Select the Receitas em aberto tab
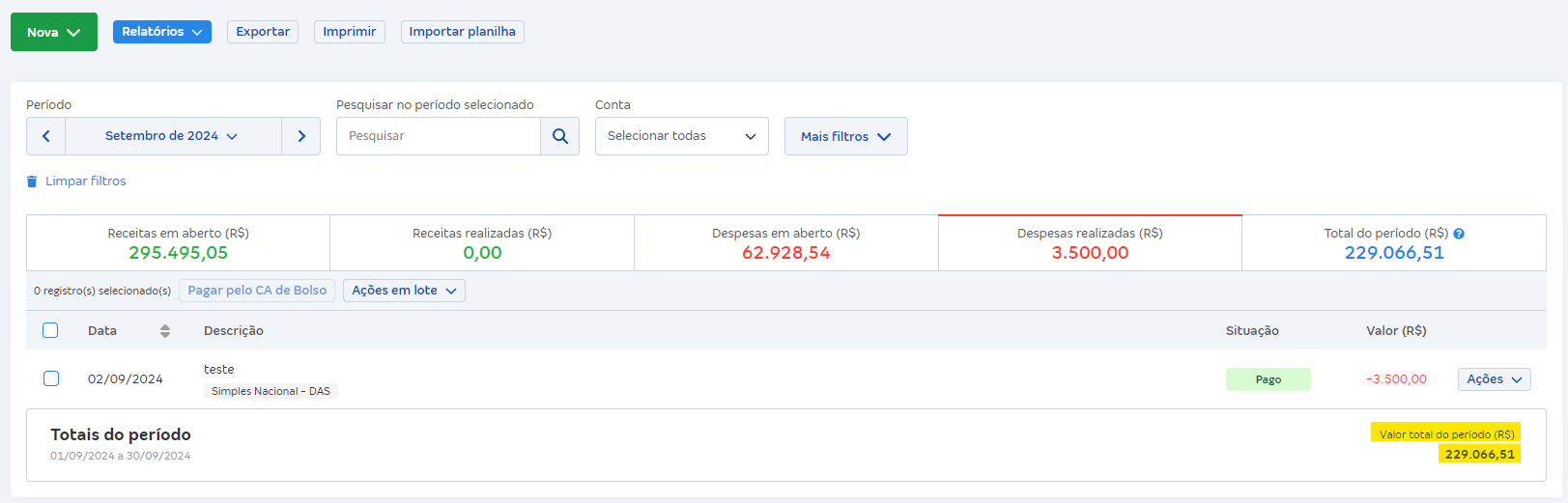 (178, 243)
